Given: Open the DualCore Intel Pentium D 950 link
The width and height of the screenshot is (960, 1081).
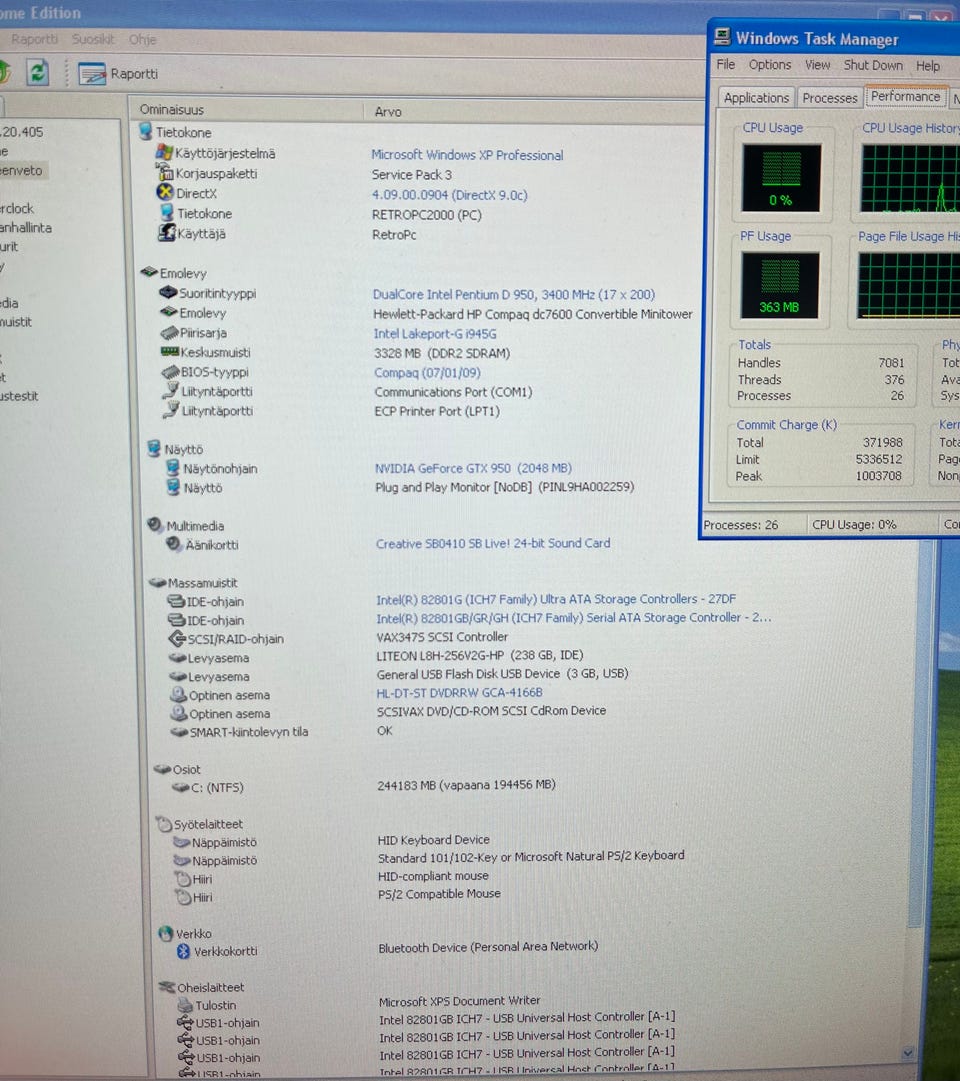Looking at the screenshot, I should 514,294.
